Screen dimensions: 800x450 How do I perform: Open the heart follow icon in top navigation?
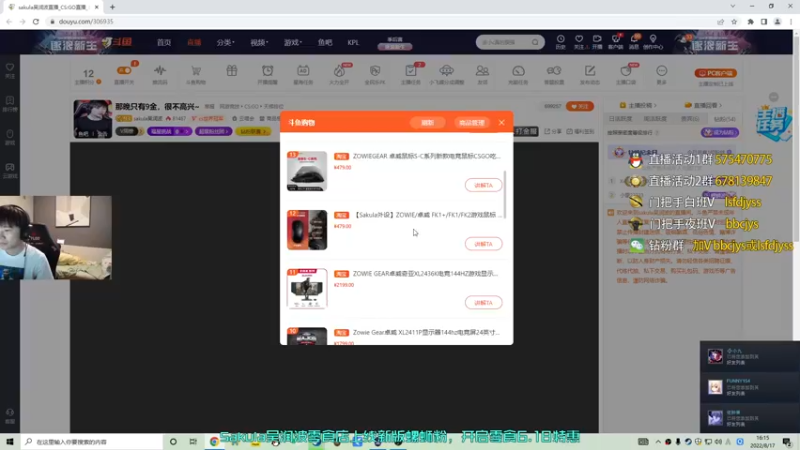(x=579, y=39)
